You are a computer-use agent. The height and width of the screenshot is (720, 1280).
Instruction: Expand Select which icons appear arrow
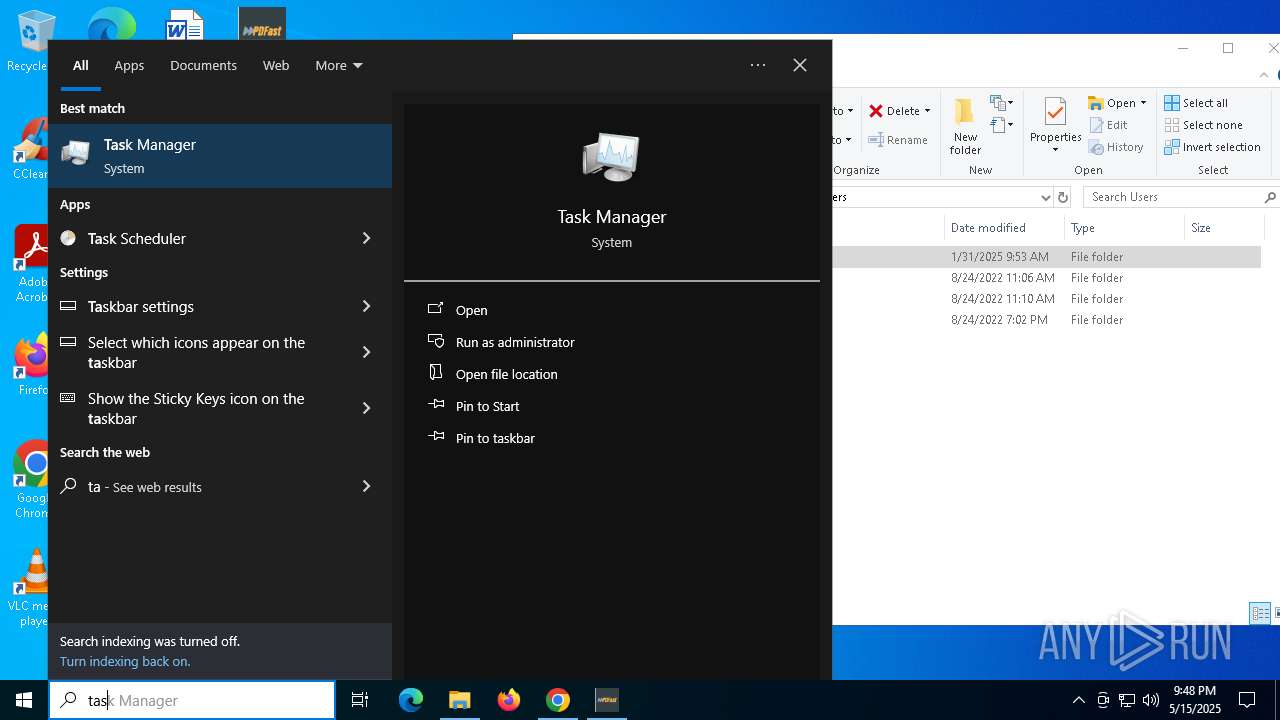click(x=366, y=352)
